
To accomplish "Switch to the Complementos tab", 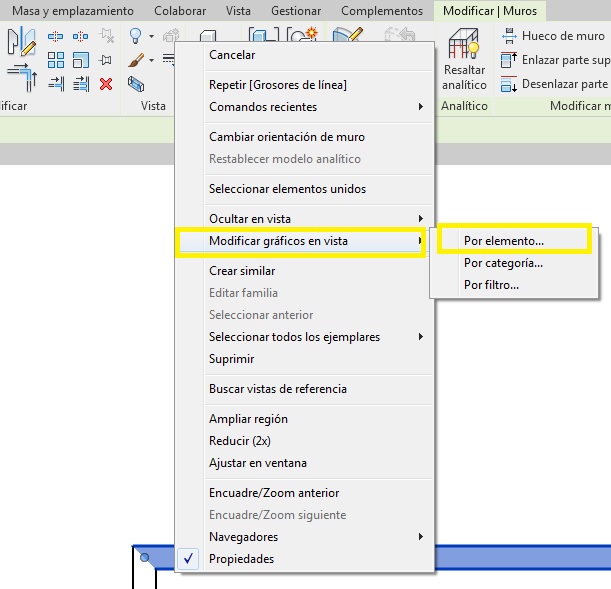I will click(x=381, y=11).
